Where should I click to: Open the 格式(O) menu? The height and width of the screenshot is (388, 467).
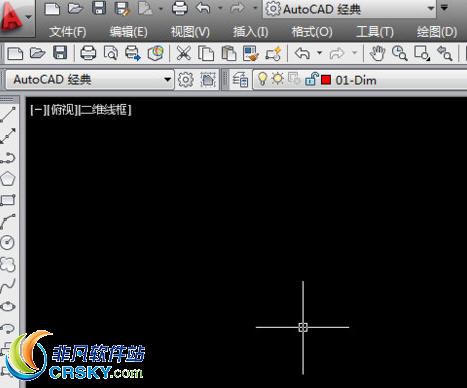[x=312, y=32]
